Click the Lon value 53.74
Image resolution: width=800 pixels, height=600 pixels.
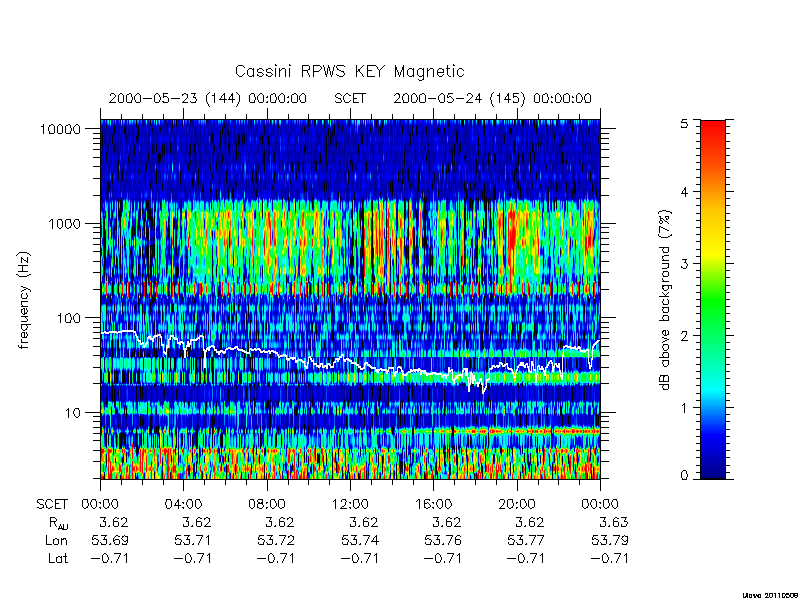(360, 540)
